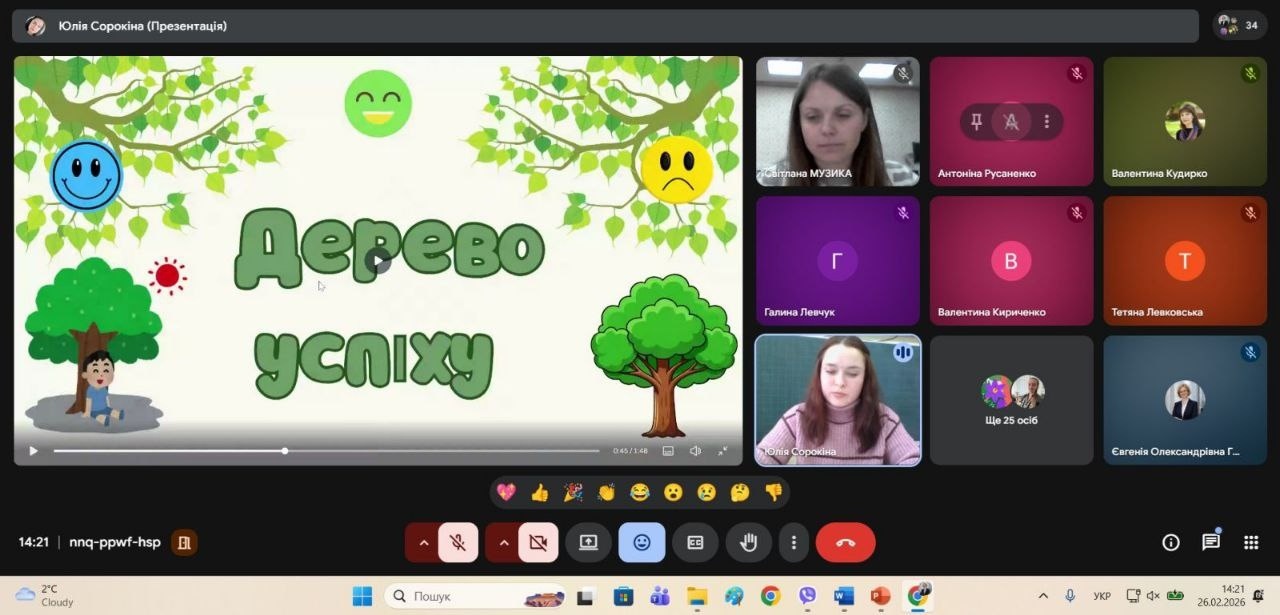Click the "Ще 25 осіб" tile
This screenshot has width=1280, height=615.
tap(1011, 400)
